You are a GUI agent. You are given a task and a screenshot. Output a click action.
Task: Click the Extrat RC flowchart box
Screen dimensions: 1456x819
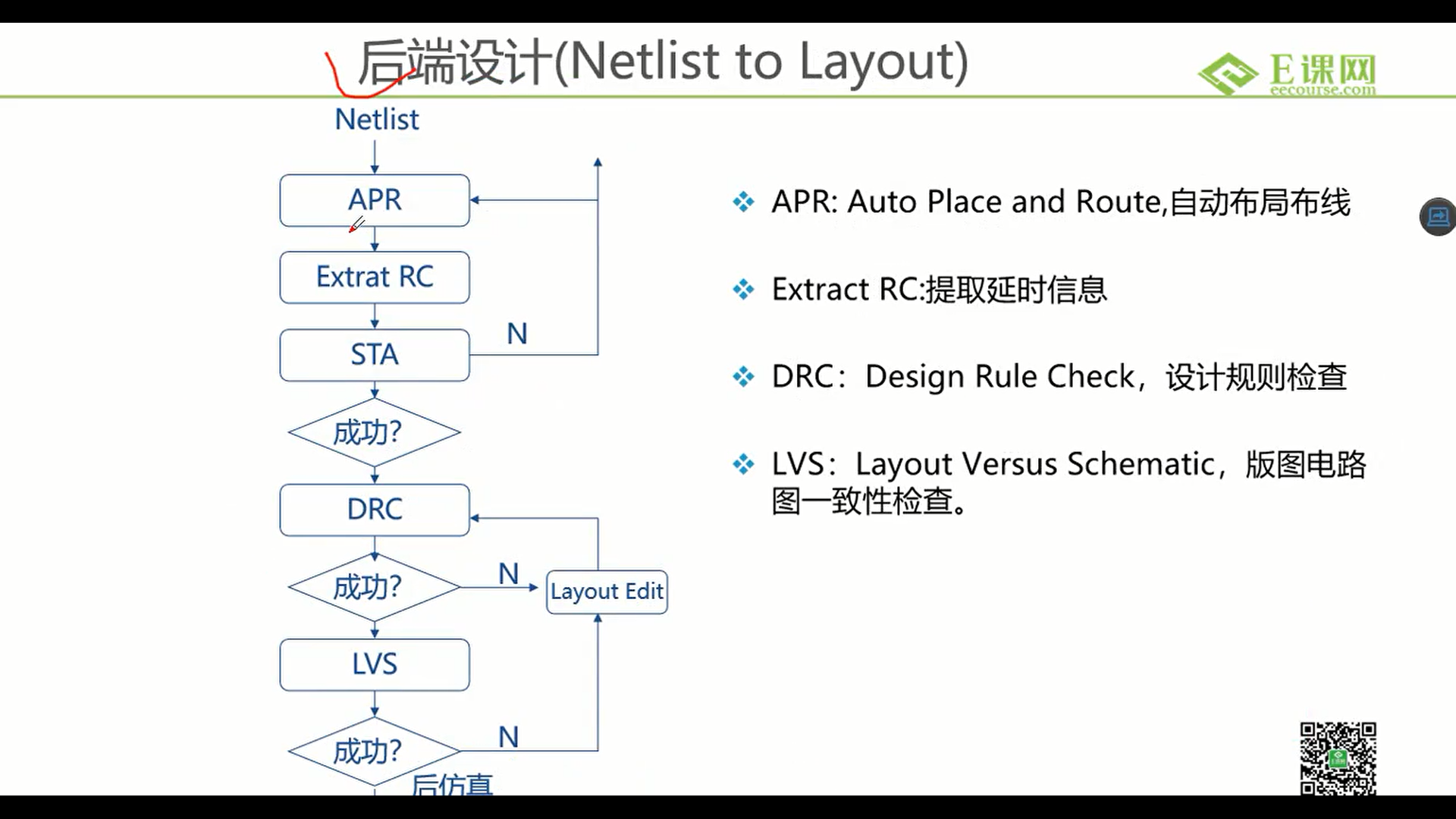375,278
